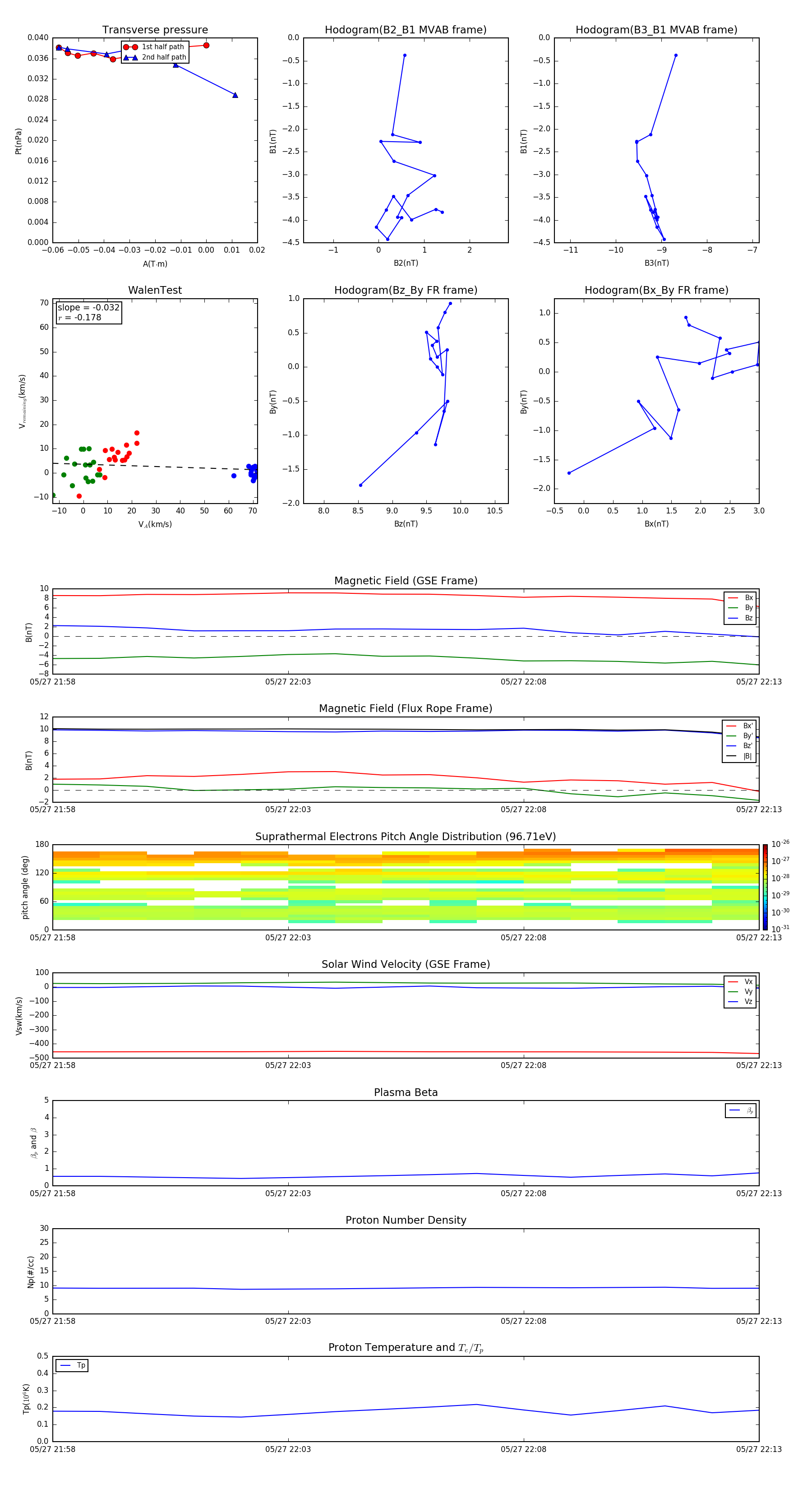Click 'V_A(km/s)' axis label in WalenTest

155,524
